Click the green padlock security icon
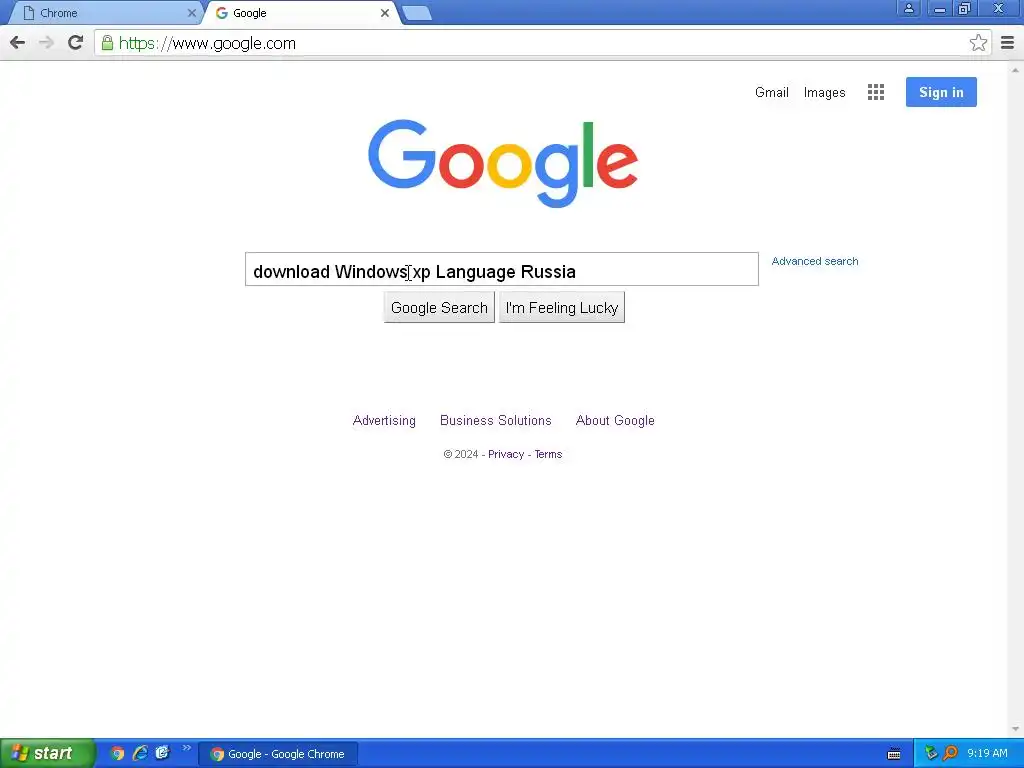The image size is (1024, 768). [x=107, y=43]
